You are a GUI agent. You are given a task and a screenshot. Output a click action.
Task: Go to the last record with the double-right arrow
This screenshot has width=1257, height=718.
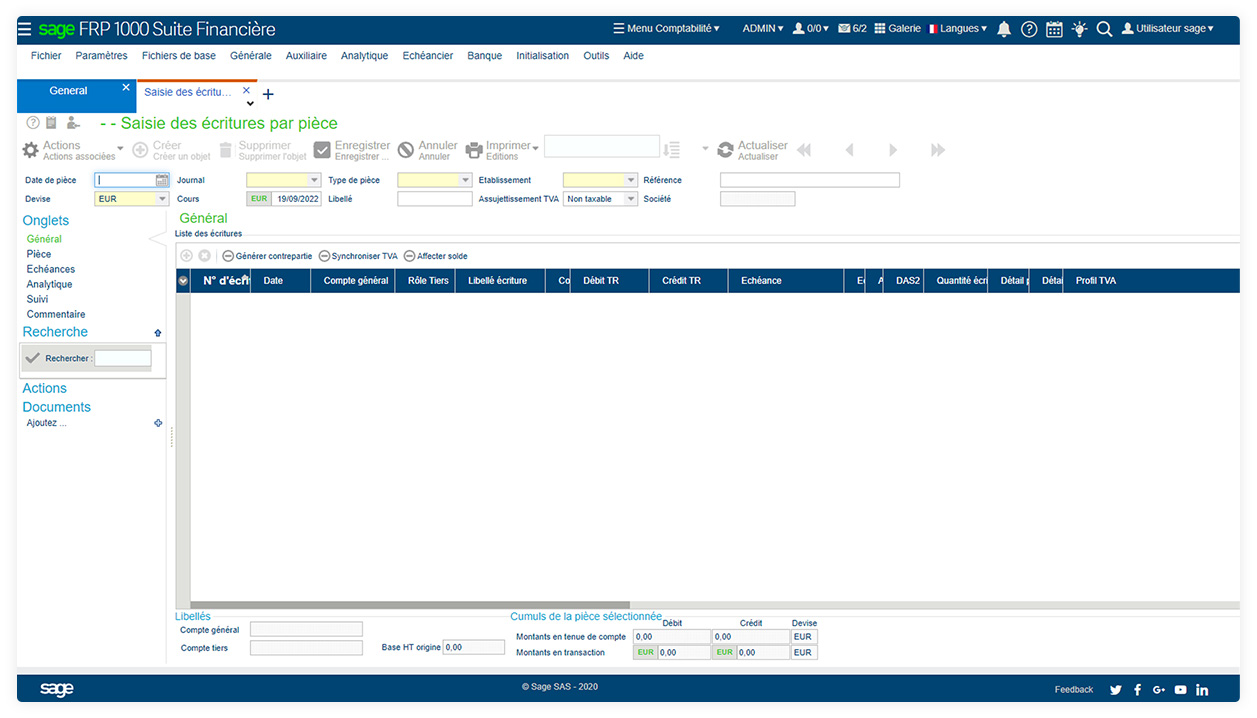click(x=938, y=150)
